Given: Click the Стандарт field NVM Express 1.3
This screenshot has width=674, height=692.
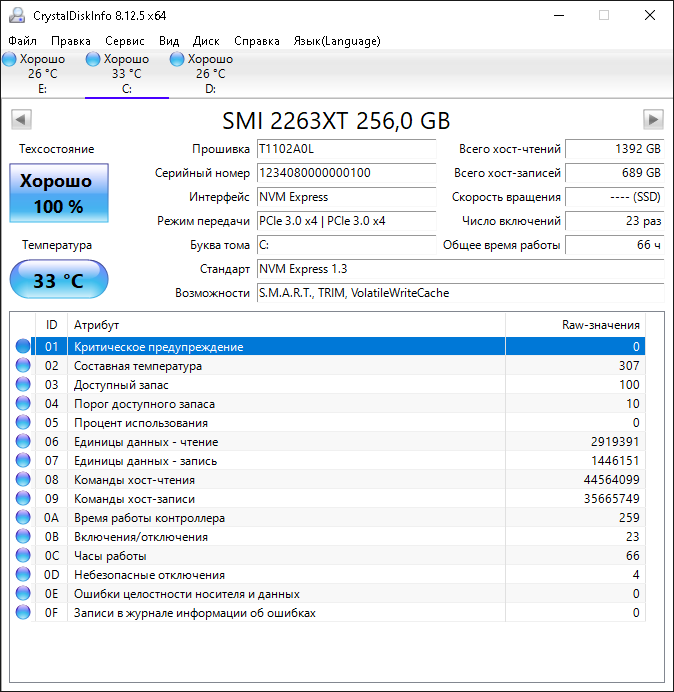Looking at the screenshot, I should click(x=460, y=269).
